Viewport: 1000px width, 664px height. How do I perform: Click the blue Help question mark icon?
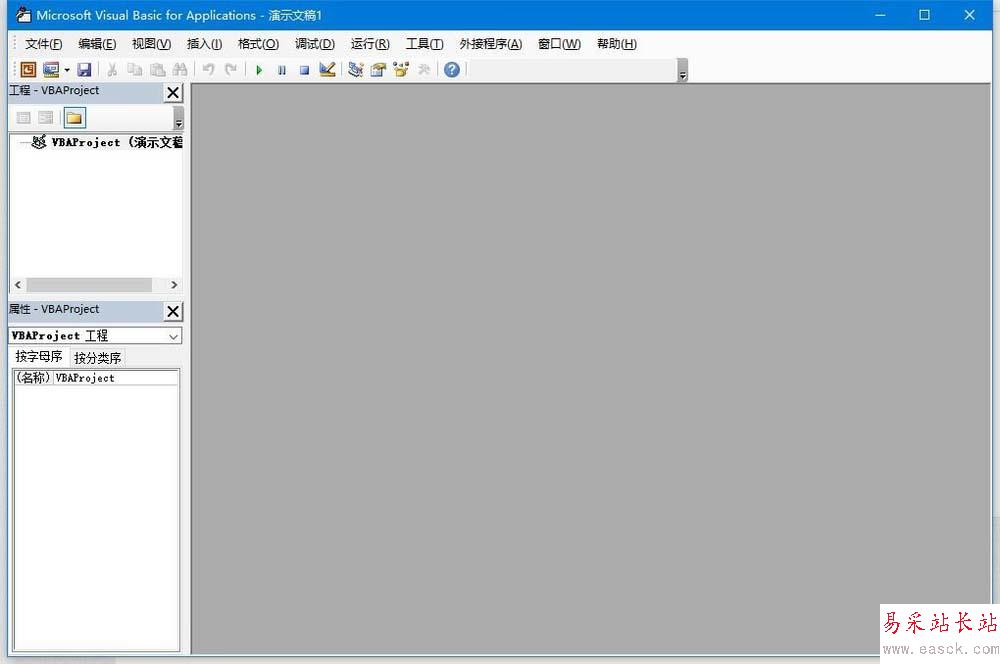coord(452,70)
